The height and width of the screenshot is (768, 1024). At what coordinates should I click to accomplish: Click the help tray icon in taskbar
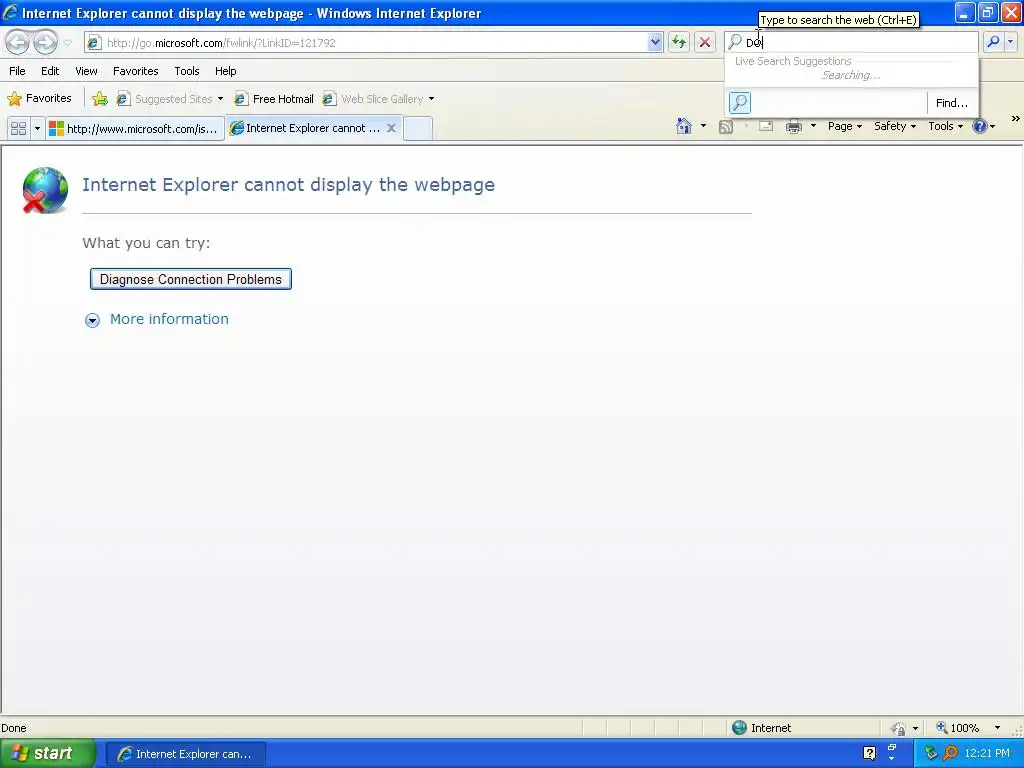[x=869, y=753]
